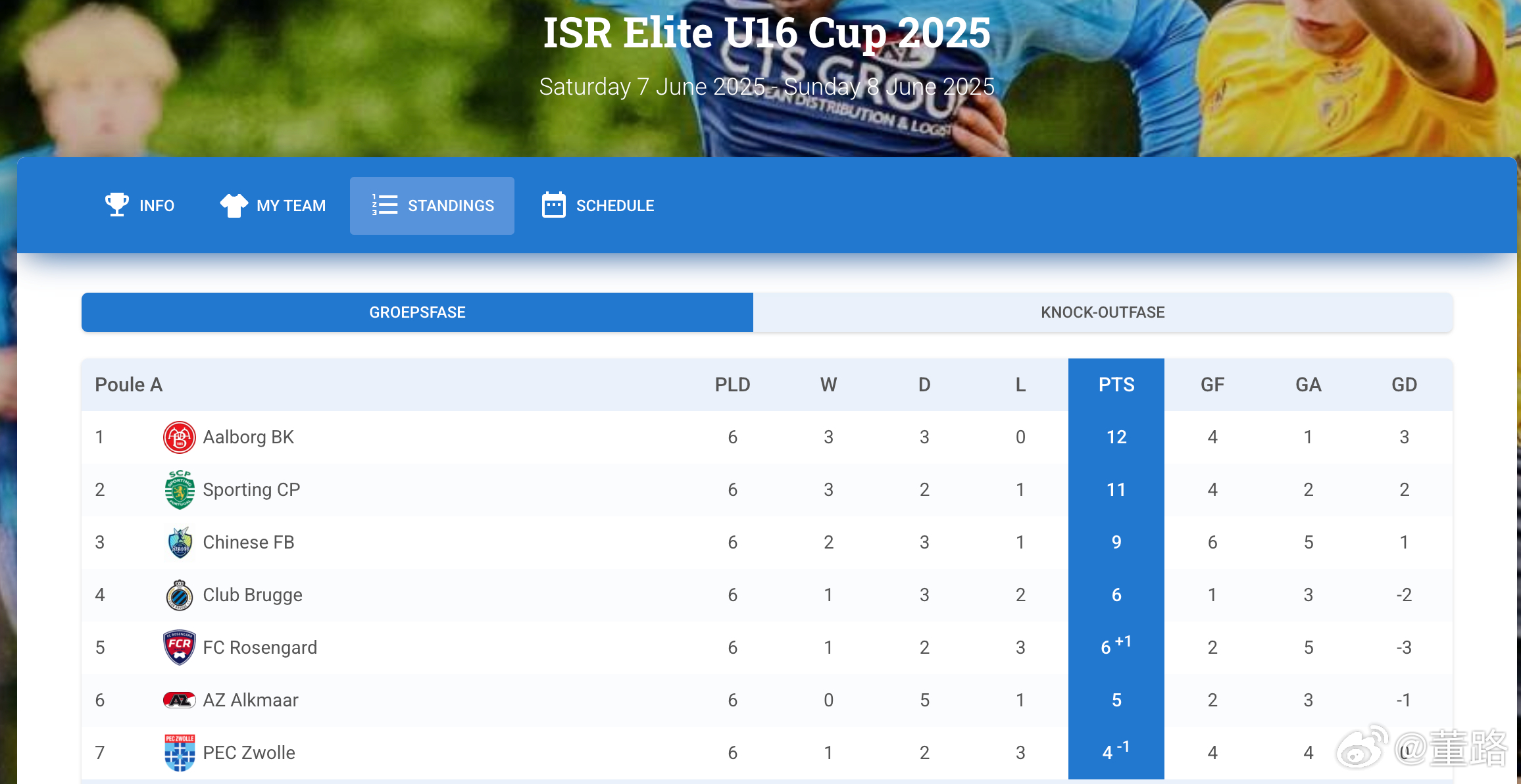
Task: Click the My Team shirt icon
Action: [234, 205]
